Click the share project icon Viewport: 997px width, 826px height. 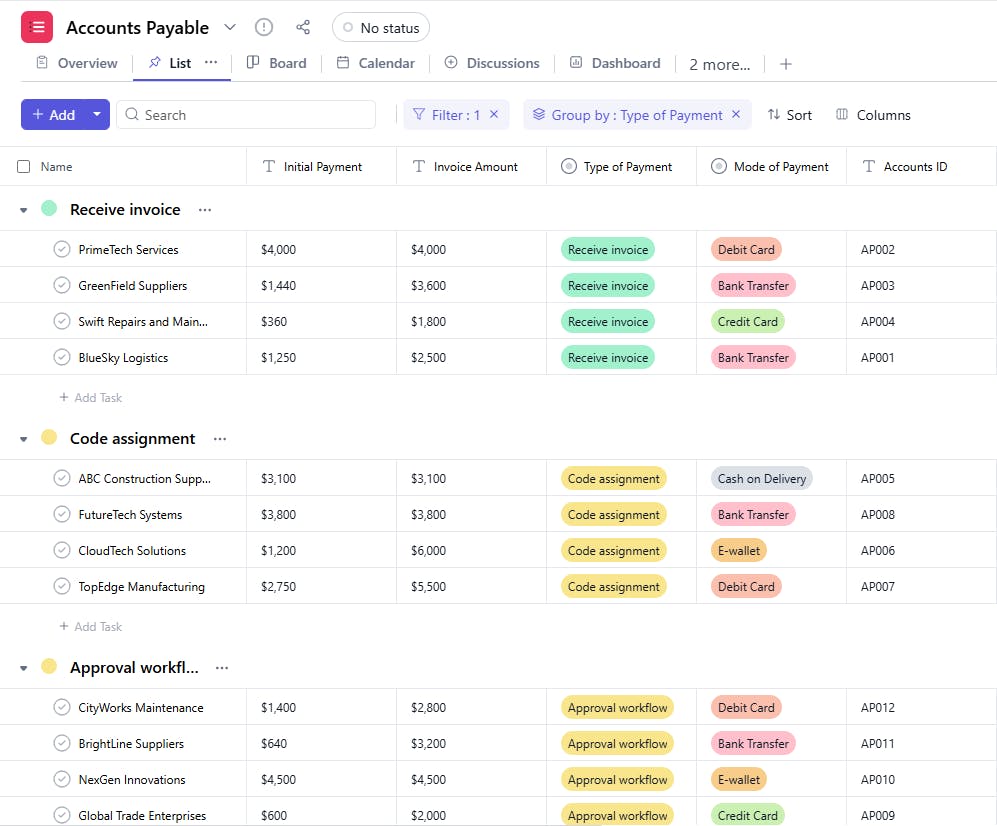tap(303, 28)
